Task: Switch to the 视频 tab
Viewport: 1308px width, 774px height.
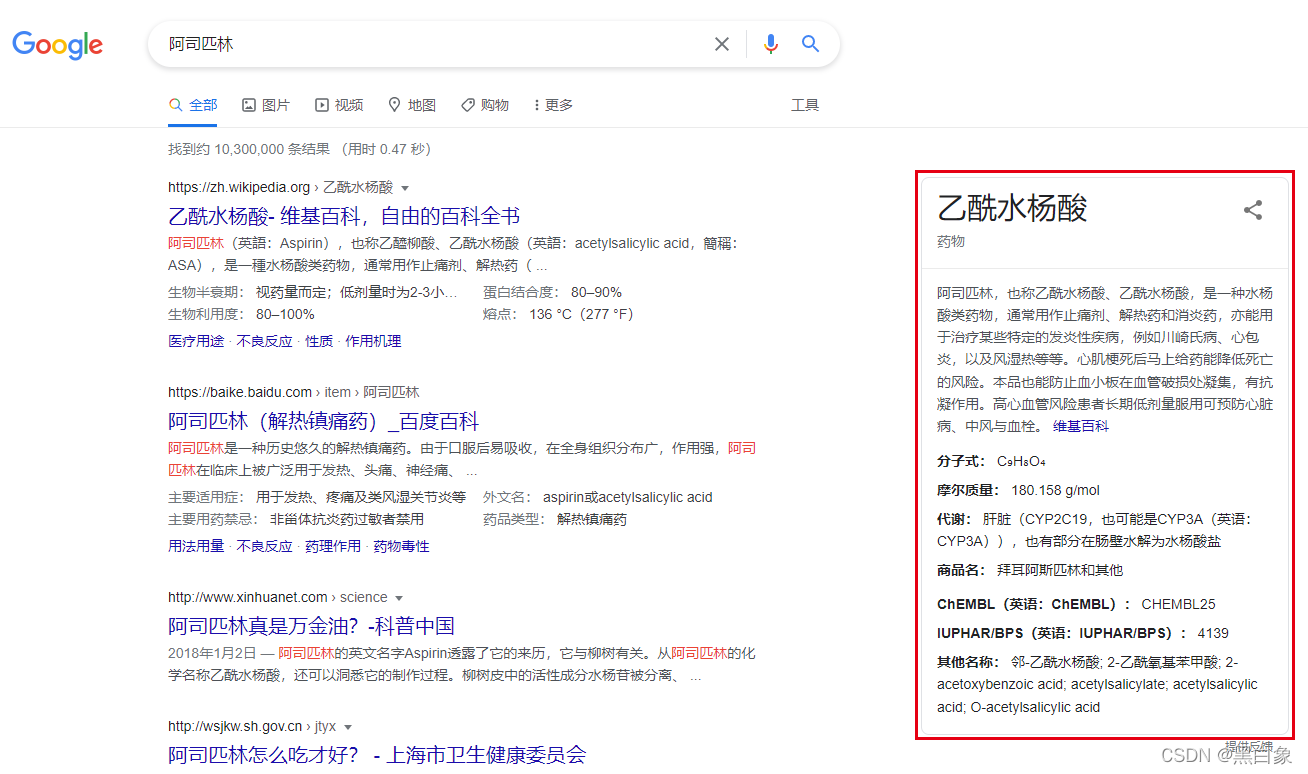Action: click(x=339, y=105)
